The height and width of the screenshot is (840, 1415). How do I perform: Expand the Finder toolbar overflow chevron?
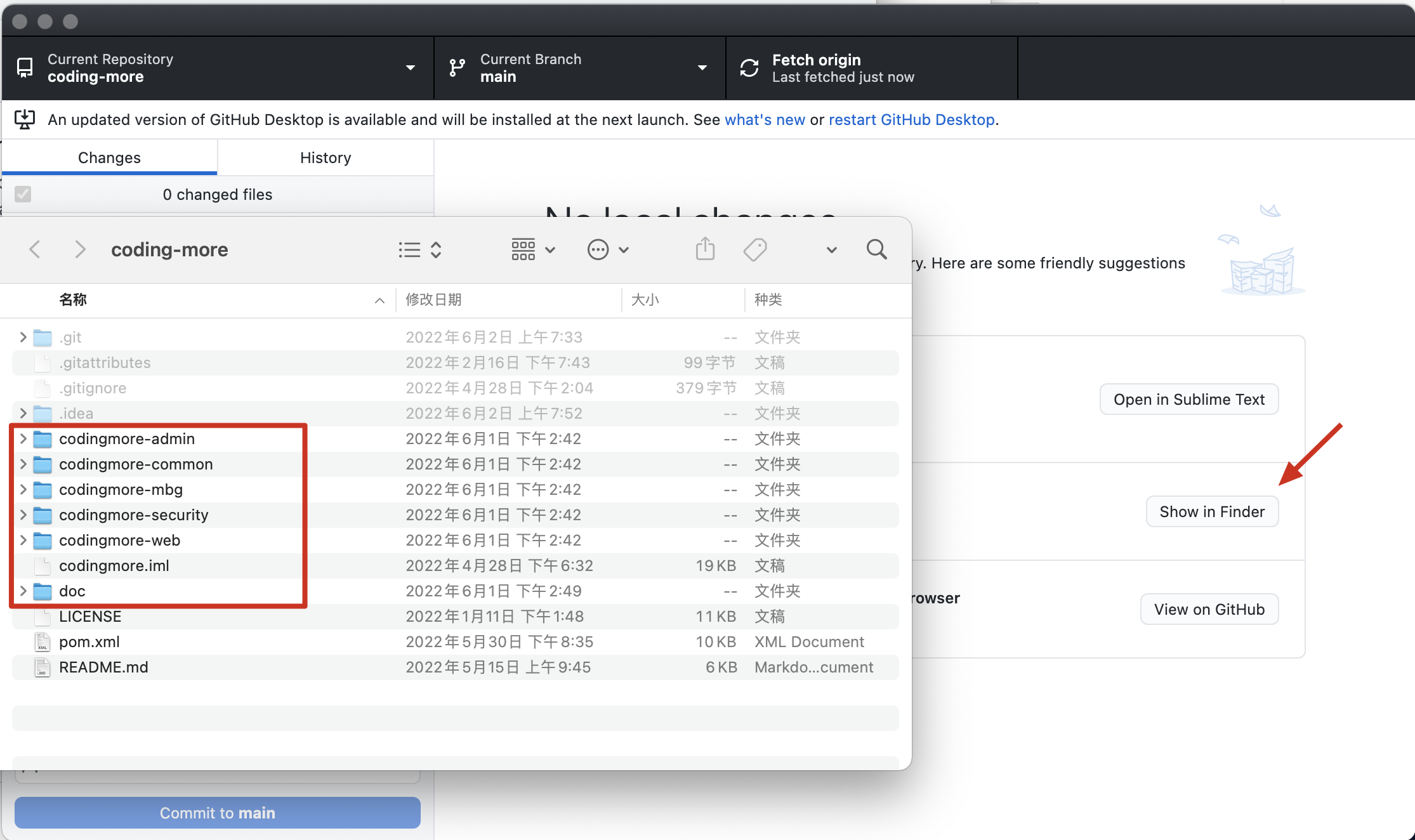click(x=831, y=249)
